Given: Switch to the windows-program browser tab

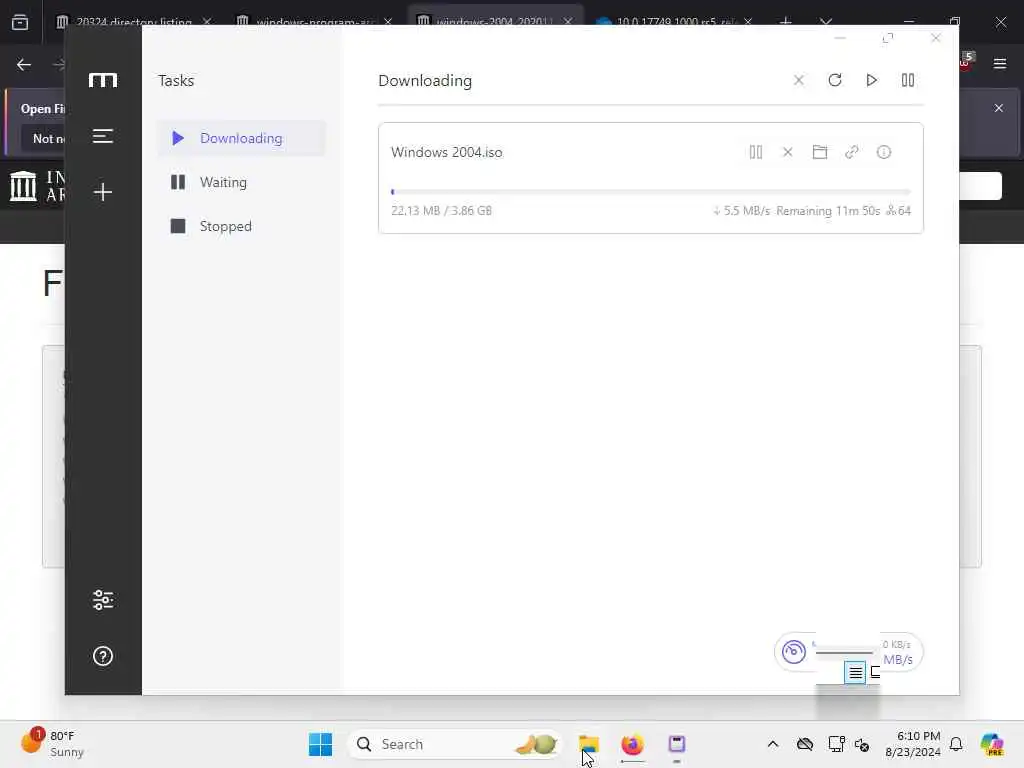Looking at the screenshot, I should (x=315, y=22).
